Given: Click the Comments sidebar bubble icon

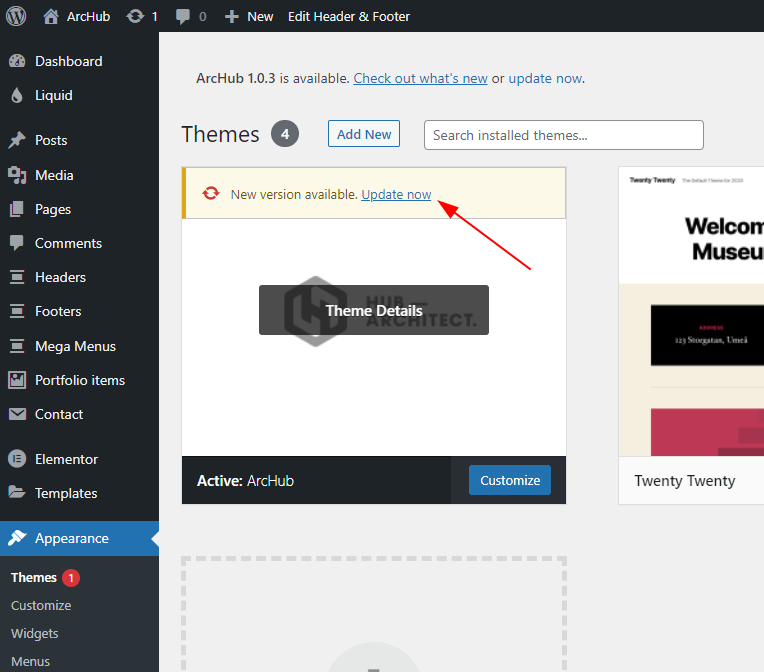Looking at the screenshot, I should [x=17, y=243].
